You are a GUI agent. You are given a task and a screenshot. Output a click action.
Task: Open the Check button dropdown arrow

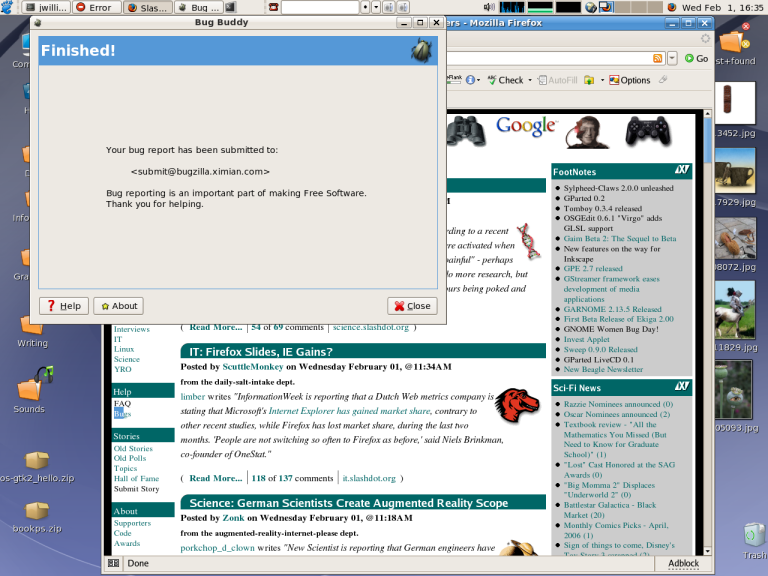[530, 80]
